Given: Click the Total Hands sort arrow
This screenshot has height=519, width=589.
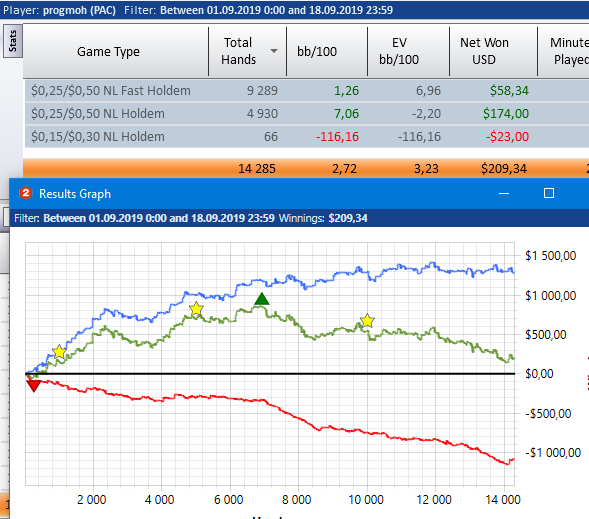Looking at the screenshot, I should pyautogui.click(x=274, y=51).
